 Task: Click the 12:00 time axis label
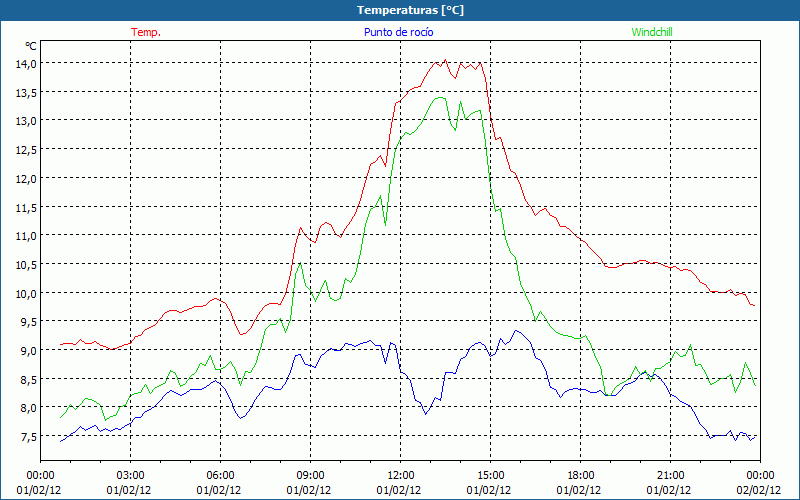pos(401,476)
